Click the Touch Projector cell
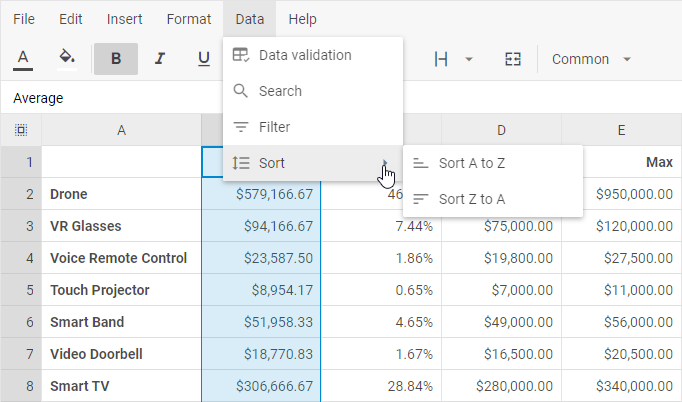682x402 pixels. coord(121,290)
